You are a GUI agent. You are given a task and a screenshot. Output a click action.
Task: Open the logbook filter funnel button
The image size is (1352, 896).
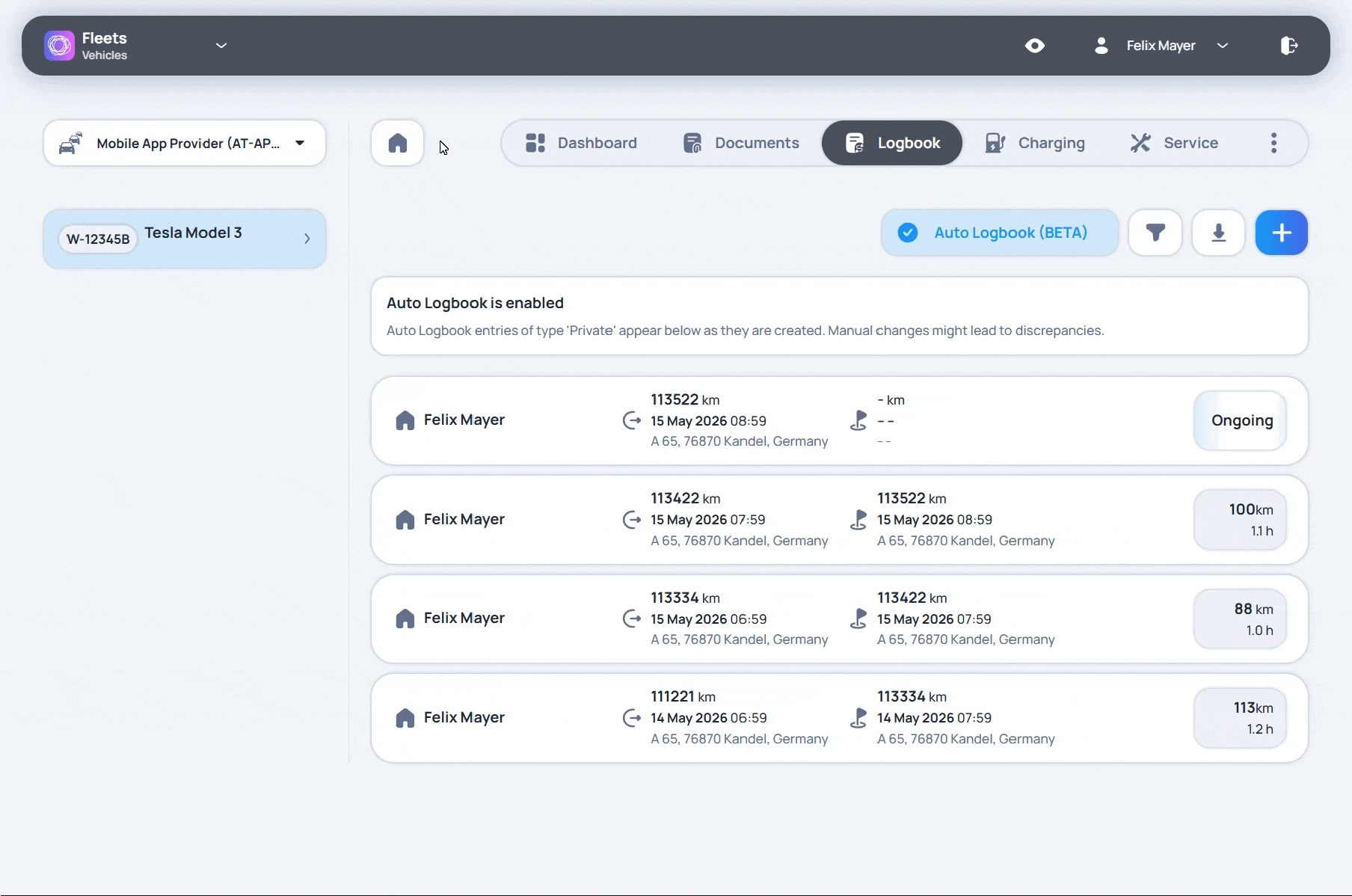[1155, 233]
